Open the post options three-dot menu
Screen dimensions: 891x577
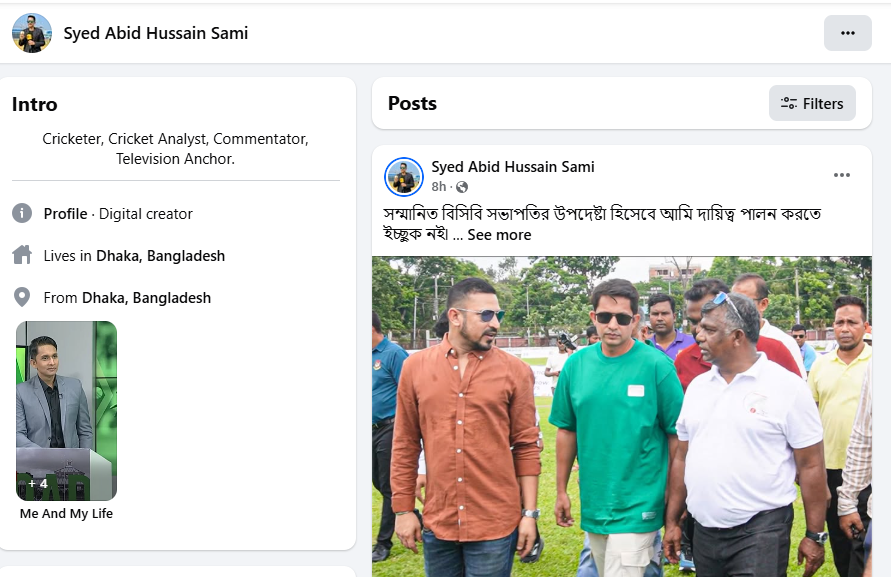click(842, 176)
